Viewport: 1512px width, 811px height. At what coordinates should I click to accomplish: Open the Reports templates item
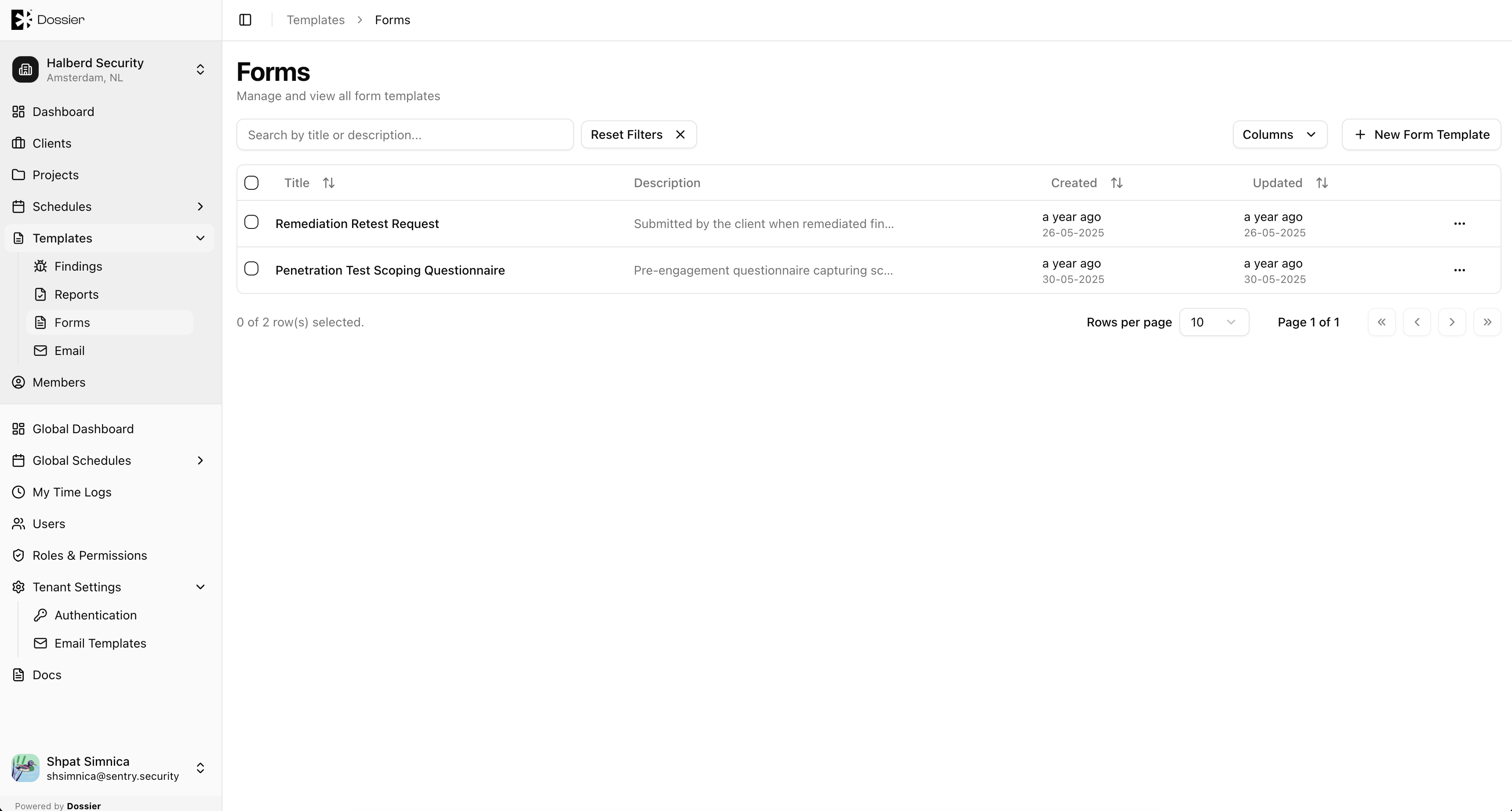110,295
